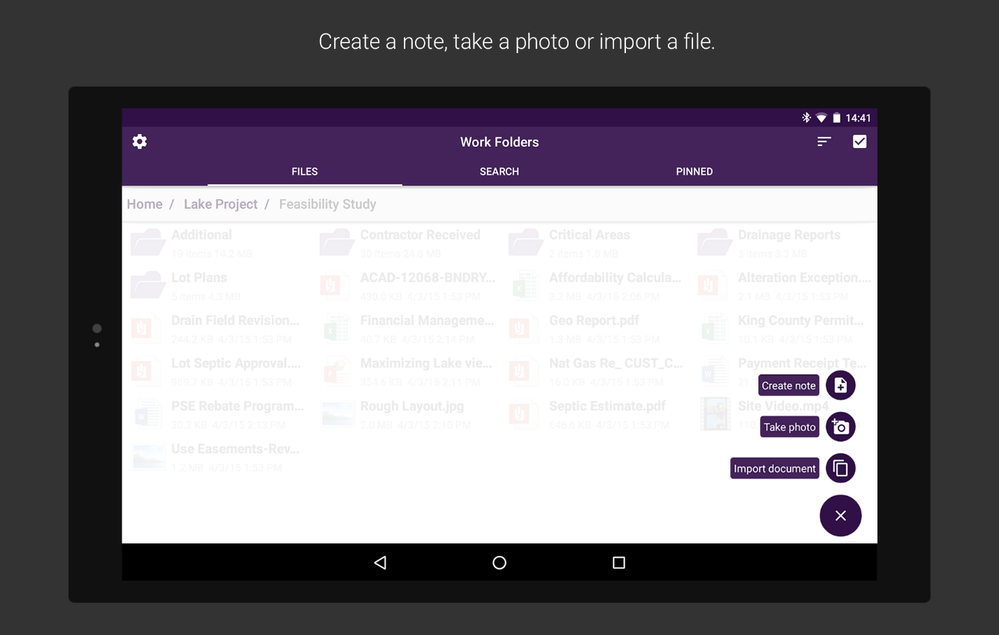Tap the Take photo camera icon

(x=840, y=427)
